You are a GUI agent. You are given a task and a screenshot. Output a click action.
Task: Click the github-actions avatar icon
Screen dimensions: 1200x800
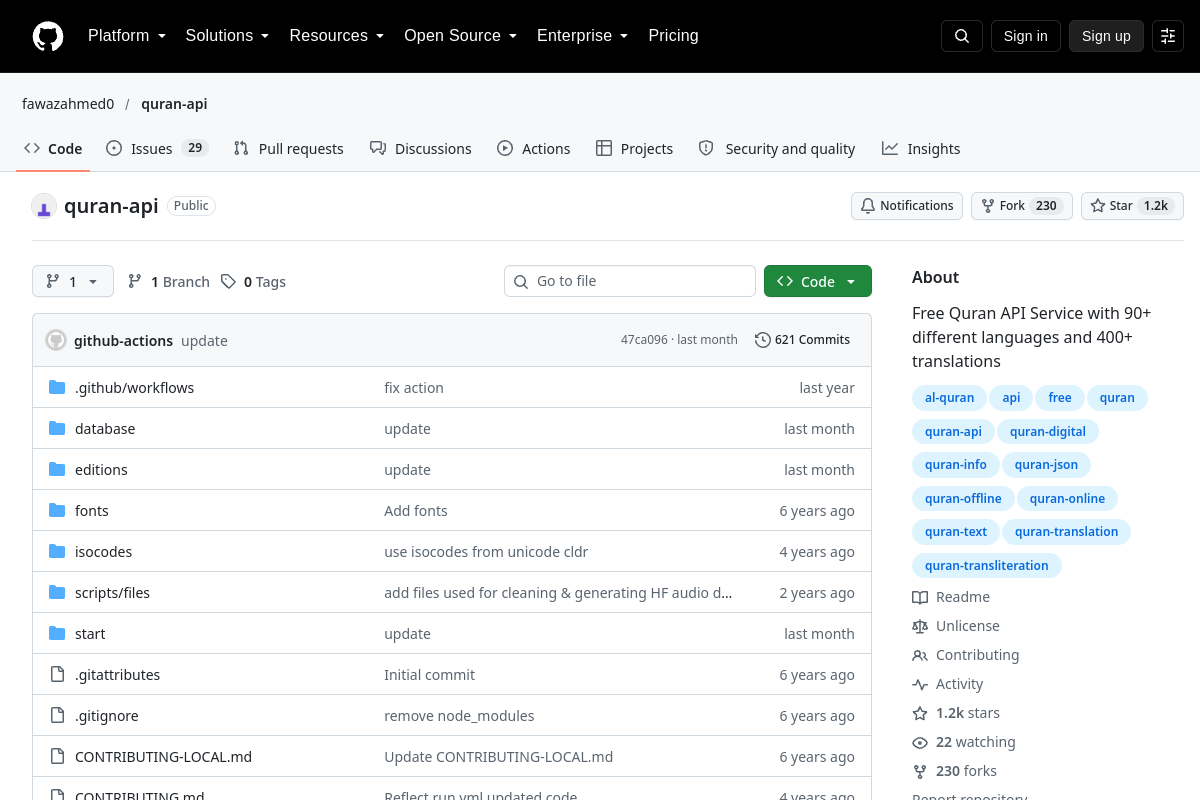coord(56,340)
